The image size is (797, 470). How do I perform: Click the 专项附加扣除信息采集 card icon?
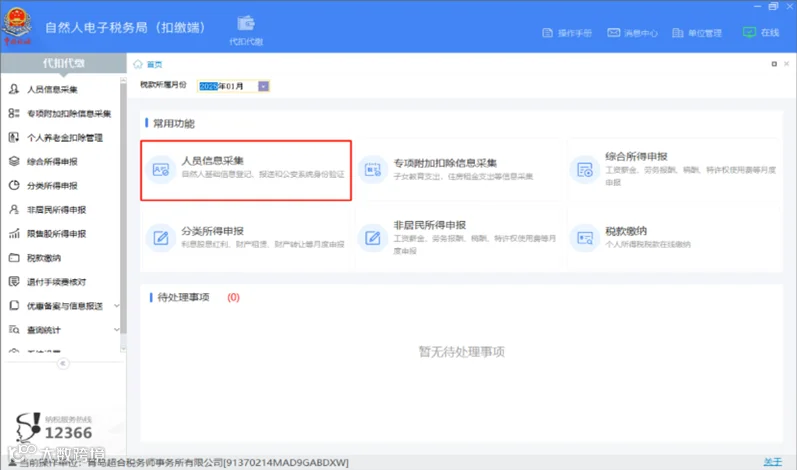(373, 170)
